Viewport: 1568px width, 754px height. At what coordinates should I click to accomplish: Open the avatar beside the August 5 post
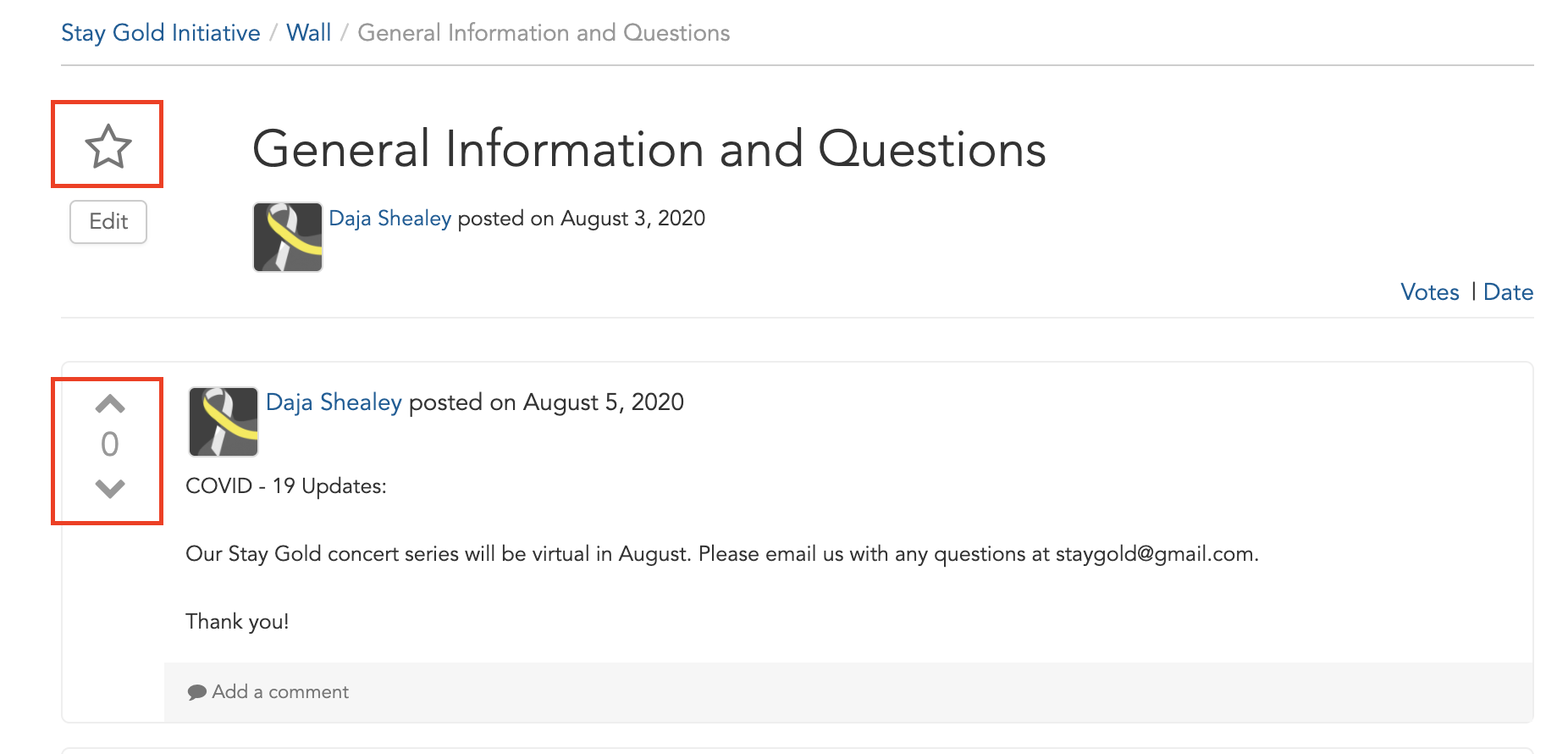[224, 422]
